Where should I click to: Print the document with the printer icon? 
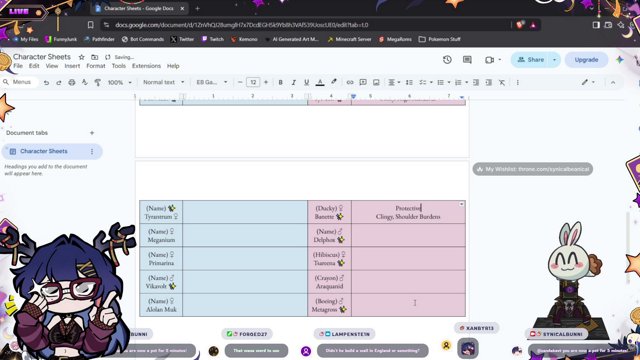pyautogui.click(x=72, y=82)
